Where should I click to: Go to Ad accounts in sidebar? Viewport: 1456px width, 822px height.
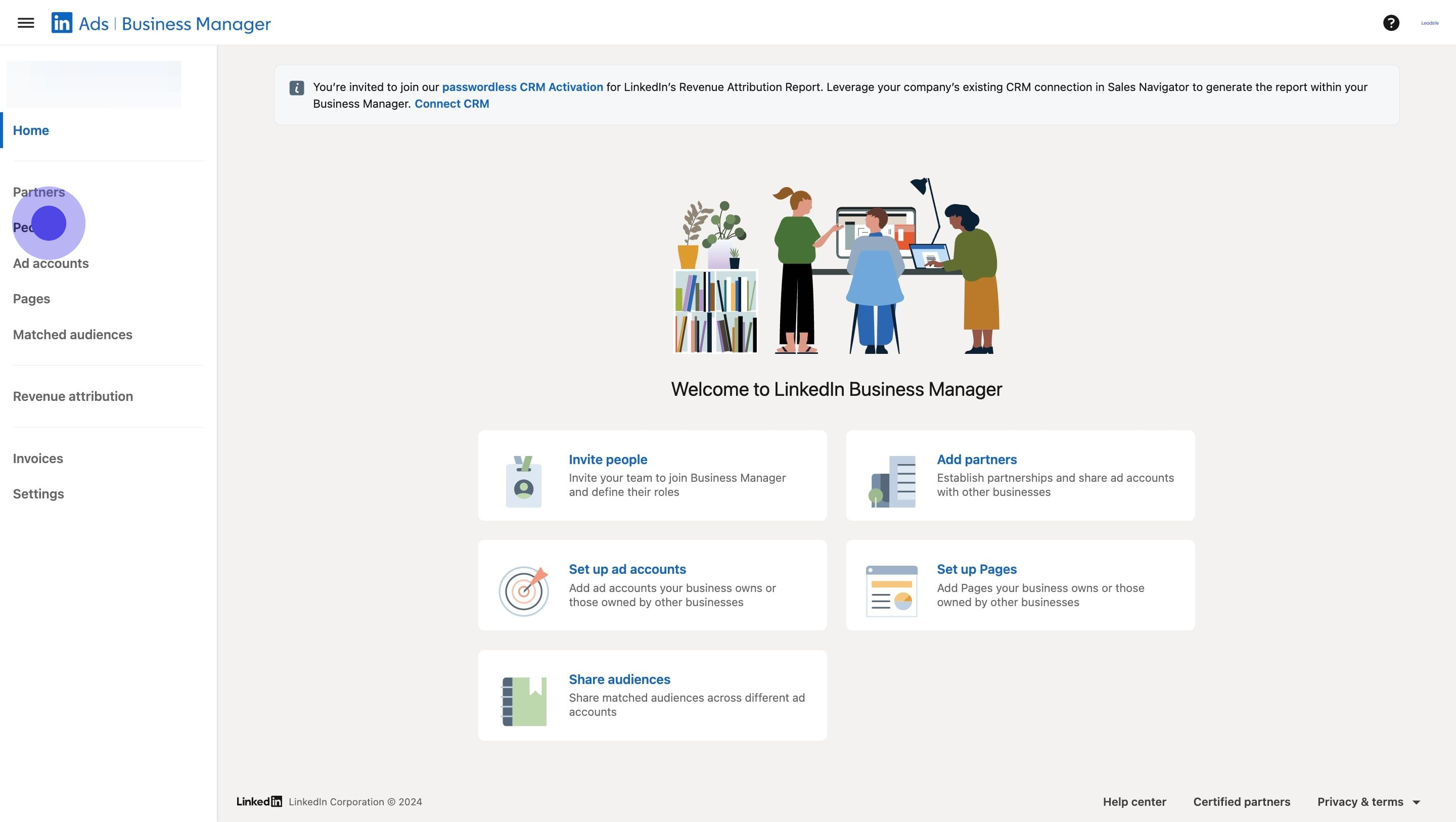click(x=51, y=263)
